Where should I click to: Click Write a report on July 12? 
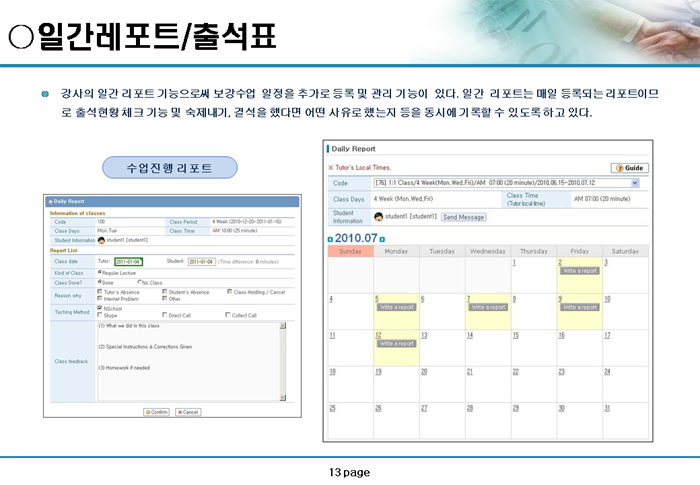[x=396, y=343]
